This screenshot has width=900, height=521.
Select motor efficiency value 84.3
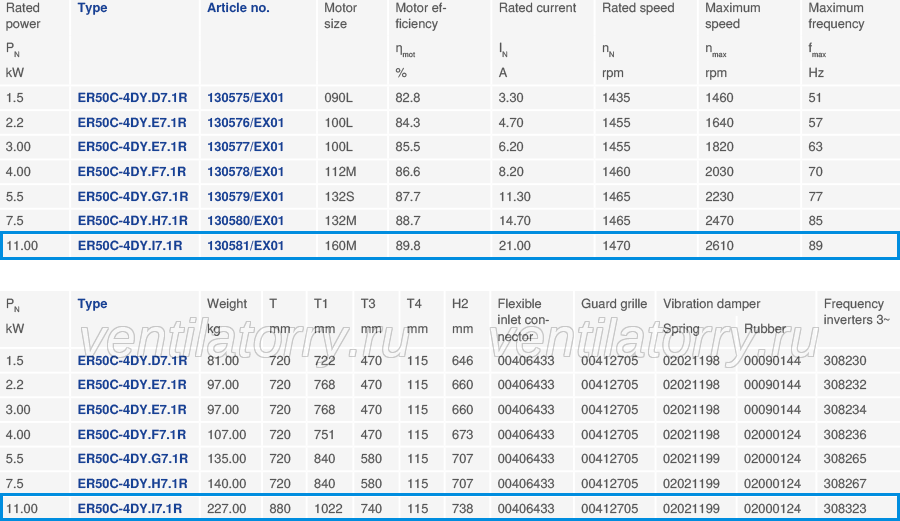[x=408, y=123]
